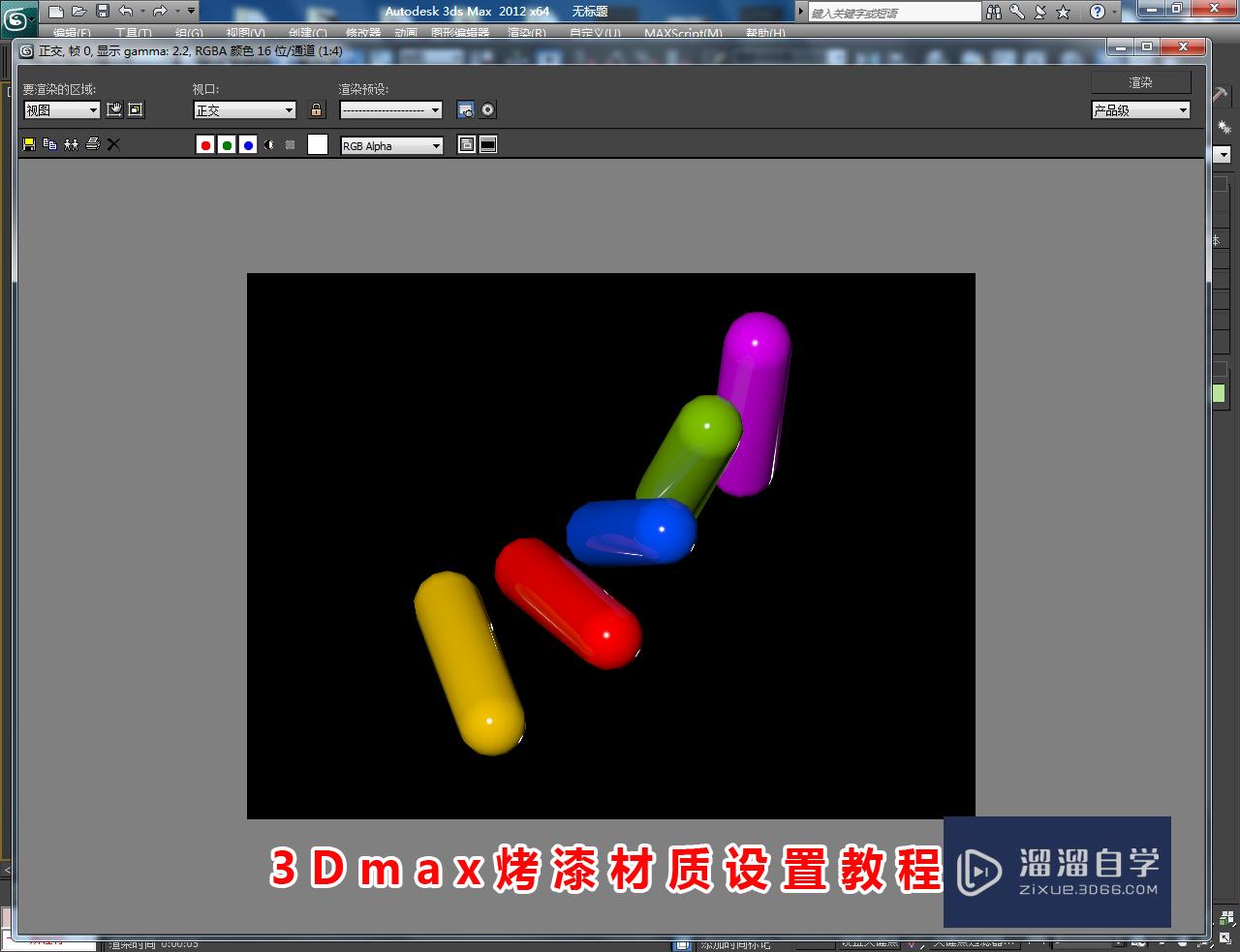Maximize the rendered frame window
Viewport: 1240px width, 952px height.
(x=1147, y=46)
